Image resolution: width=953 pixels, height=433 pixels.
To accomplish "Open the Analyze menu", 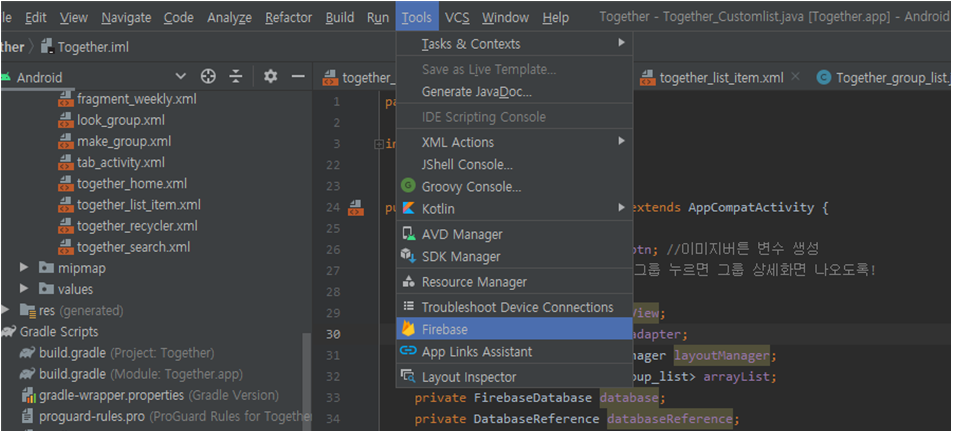I will pyautogui.click(x=229, y=18).
